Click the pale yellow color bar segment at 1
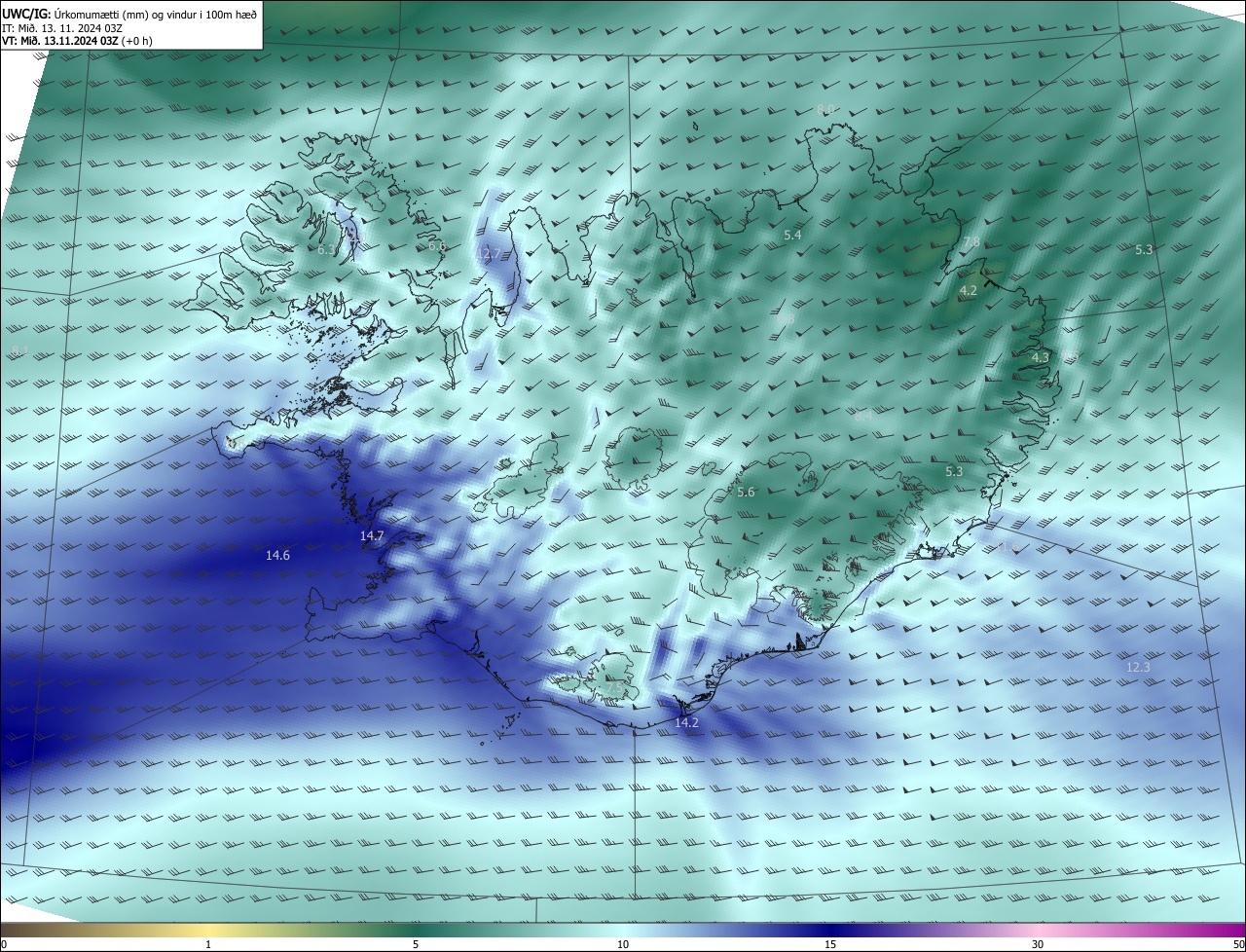Viewport: 1246px width, 952px height. [208, 930]
